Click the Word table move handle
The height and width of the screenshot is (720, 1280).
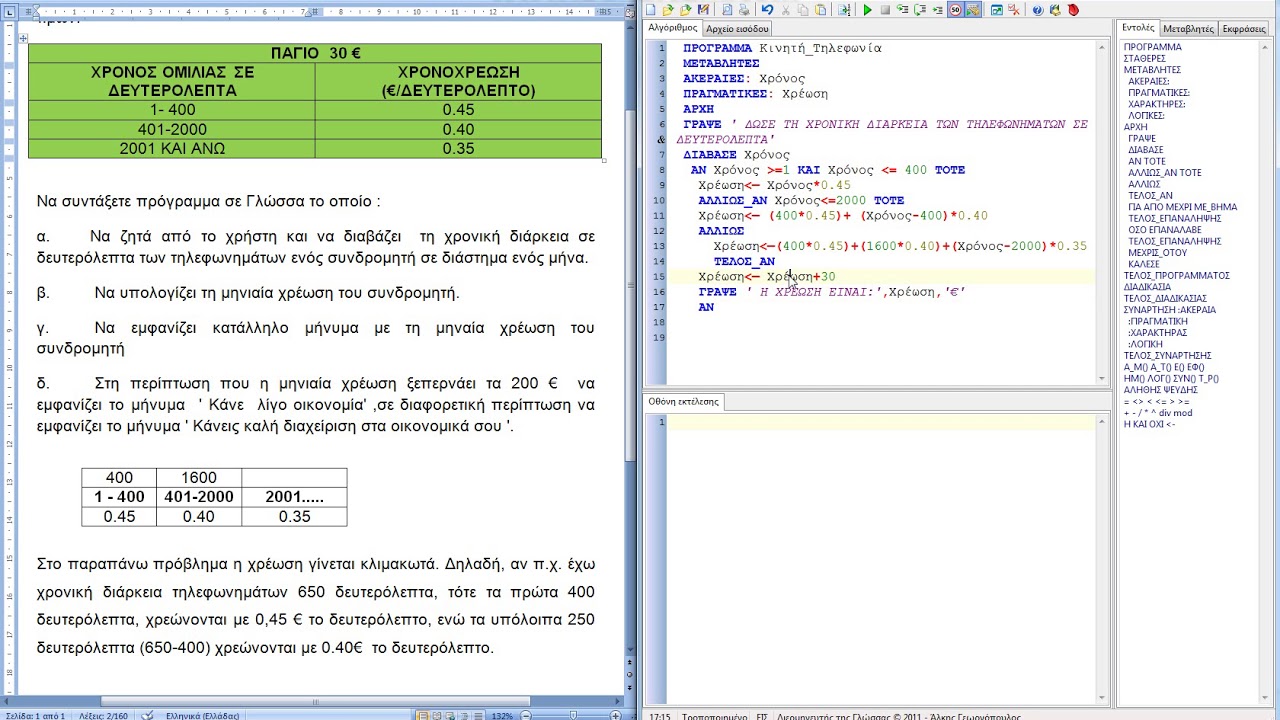point(23,38)
